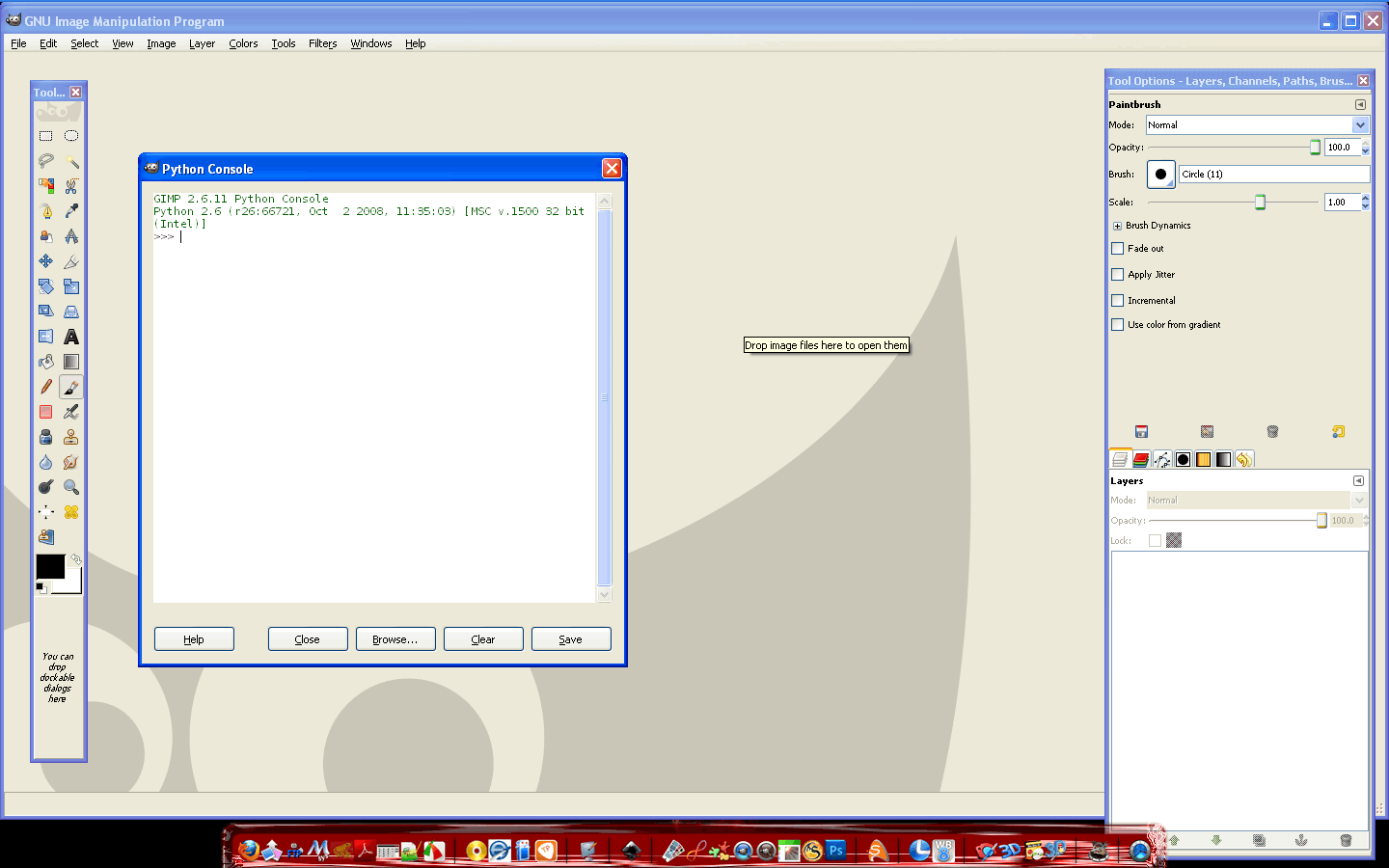Toggle the Lock pixels checkbox in Layers
Viewport: 1389px width, 868px height.
point(1155,541)
